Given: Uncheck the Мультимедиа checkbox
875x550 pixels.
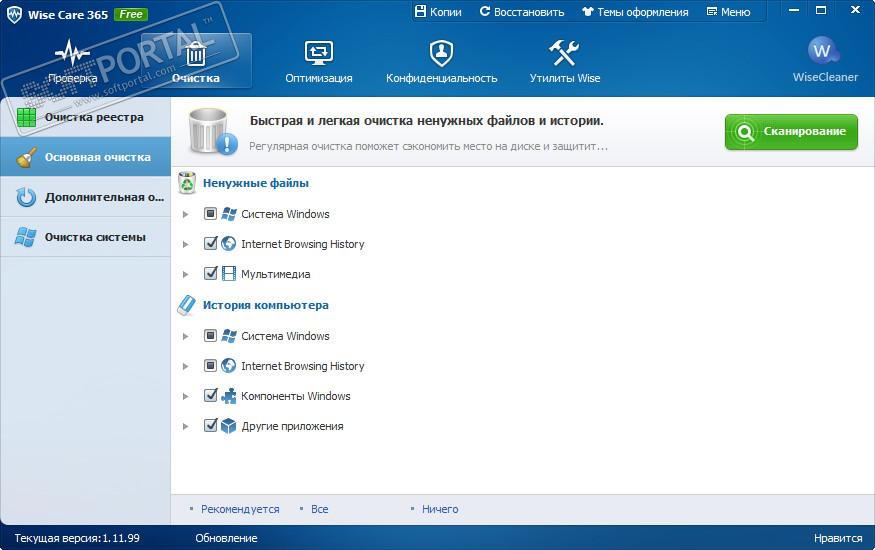Looking at the screenshot, I should click(210, 273).
